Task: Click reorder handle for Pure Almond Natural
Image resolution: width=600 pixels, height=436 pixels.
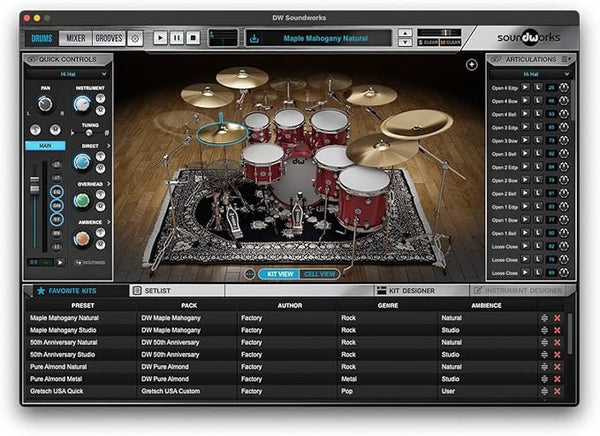Action: point(545,367)
